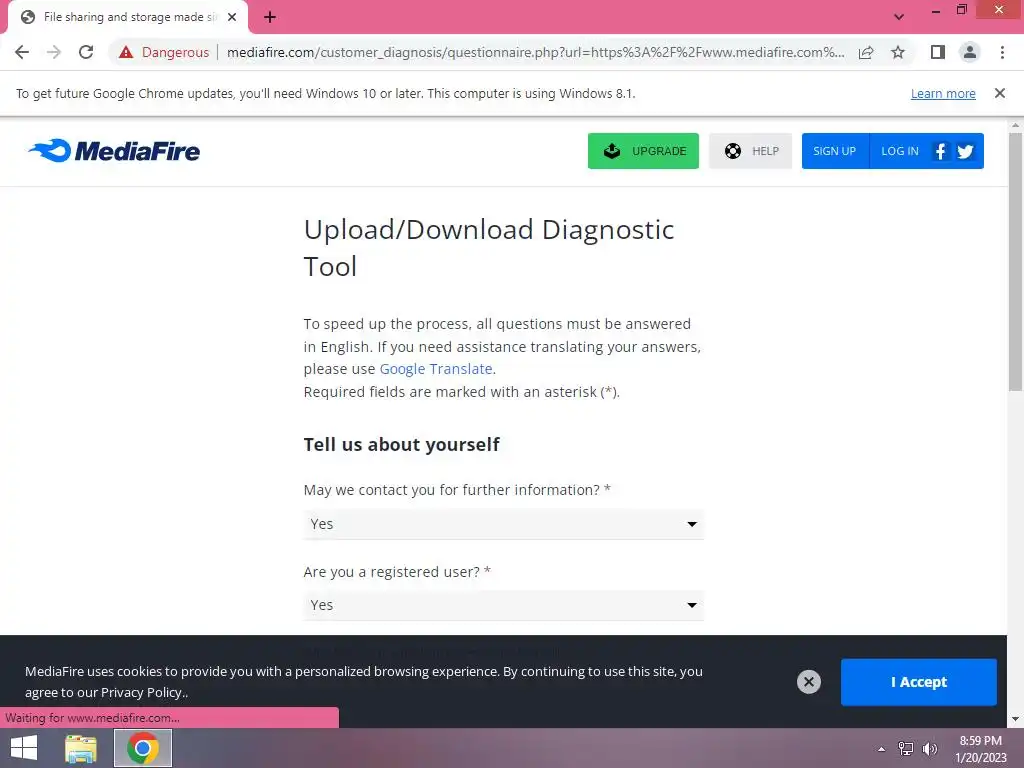
Task: Click the Dangerous site warning indicator
Action: pos(164,52)
